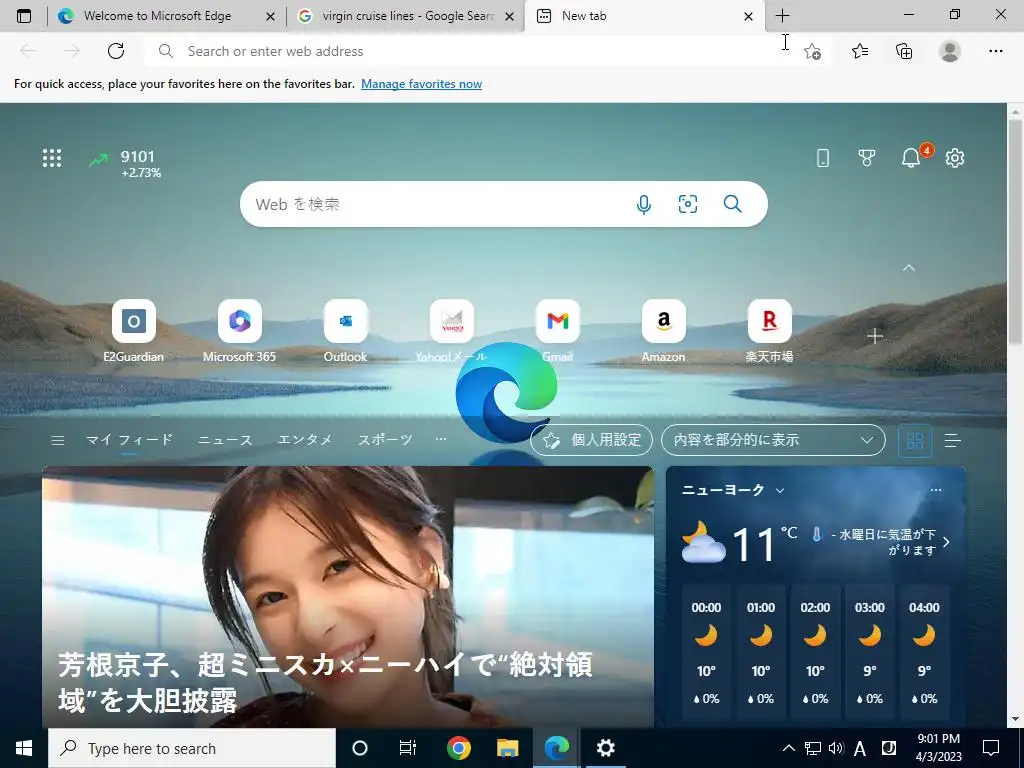Open Google Chrome from the taskbar
This screenshot has width=1024, height=768.
tap(458, 748)
